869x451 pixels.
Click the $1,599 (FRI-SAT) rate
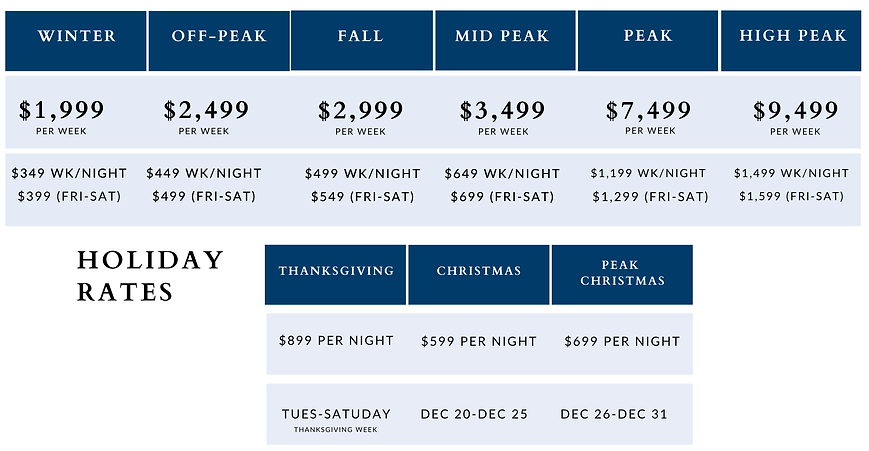click(x=791, y=196)
